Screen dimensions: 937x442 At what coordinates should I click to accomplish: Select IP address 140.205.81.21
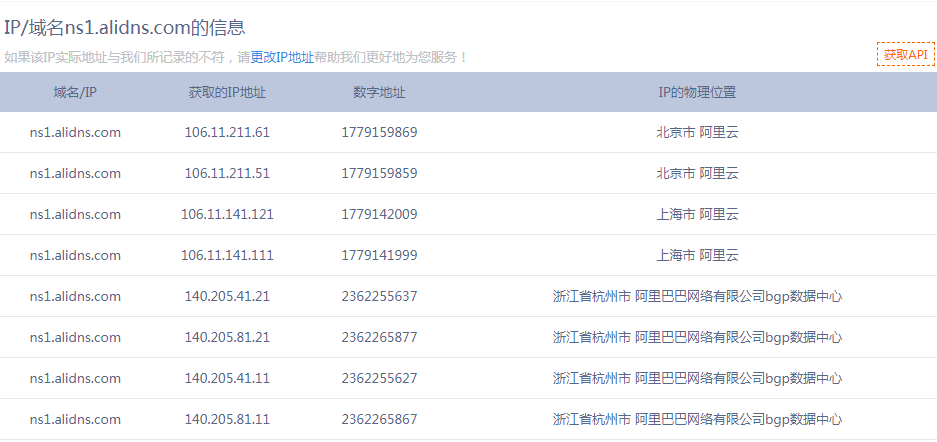pos(227,337)
